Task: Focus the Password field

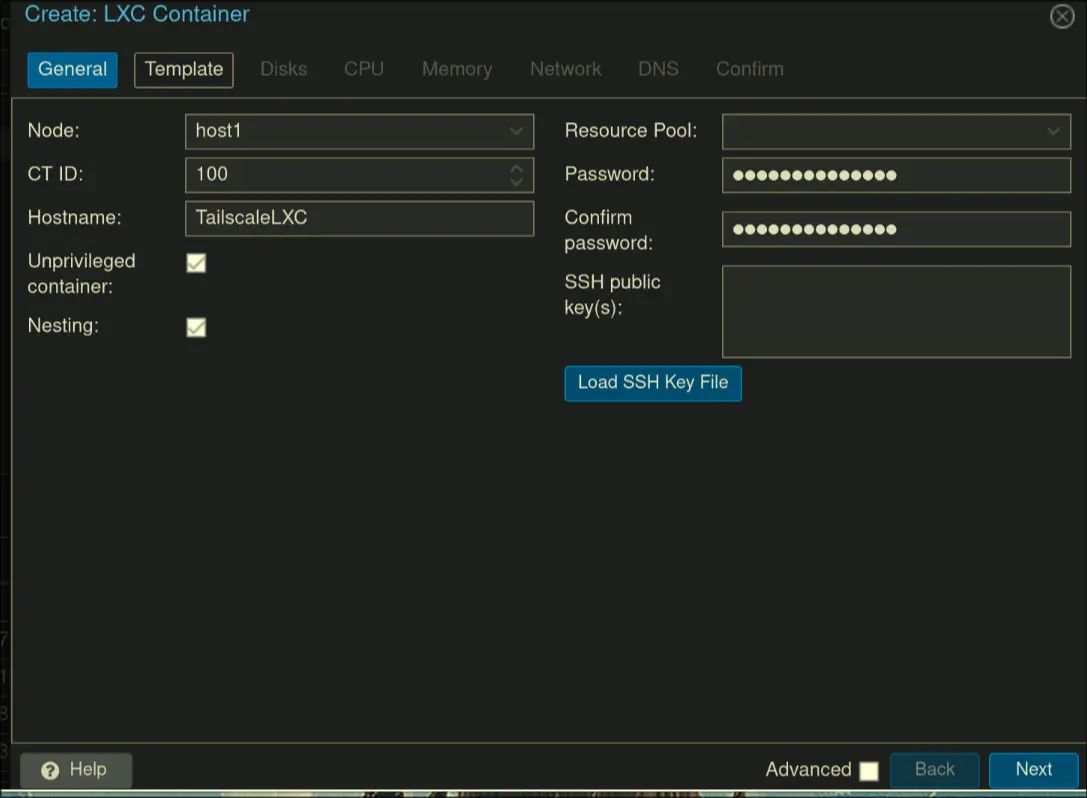Action: coord(896,175)
